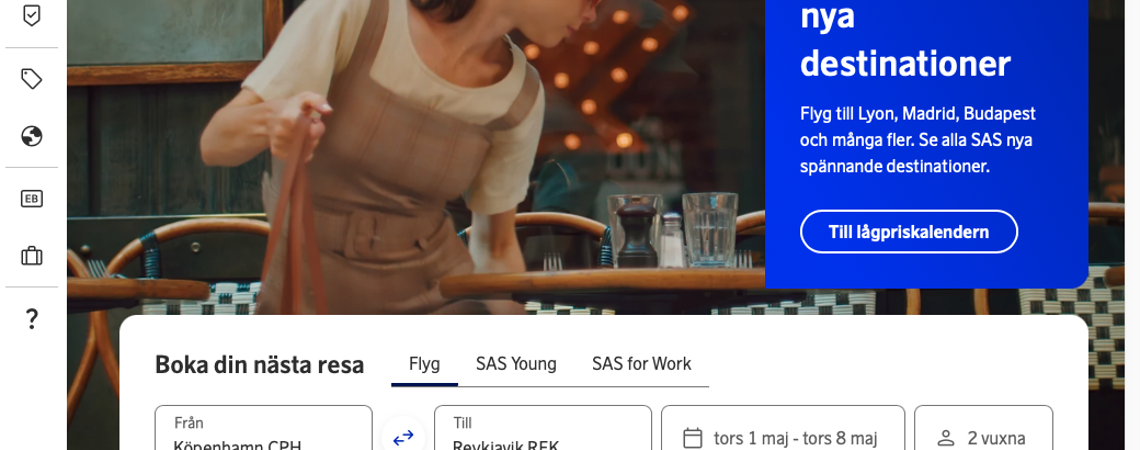Open the EB EuroBonus sidebar icon
Image resolution: width=1140 pixels, height=450 pixels.
pyautogui.click(x=31, y=198)
